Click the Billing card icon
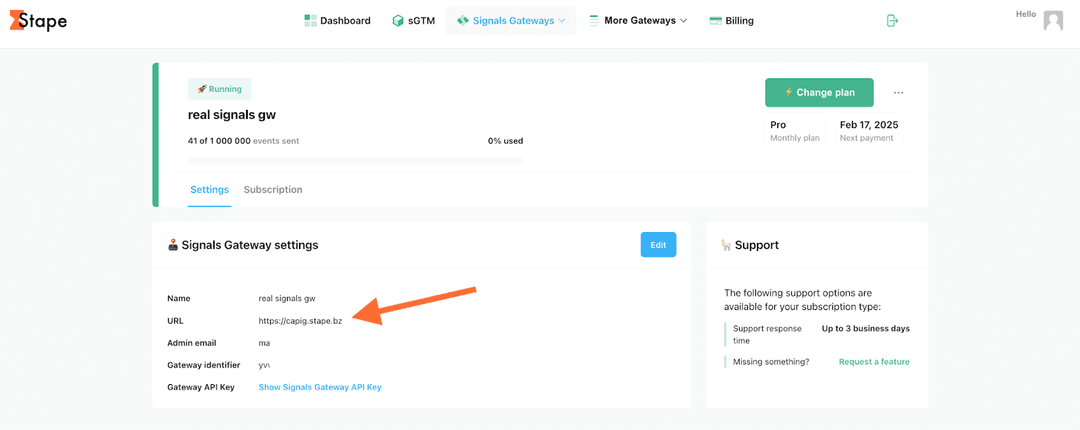The height and width of the screenshot is (430, 1080). pyautogui.click(x=715, y=21)
